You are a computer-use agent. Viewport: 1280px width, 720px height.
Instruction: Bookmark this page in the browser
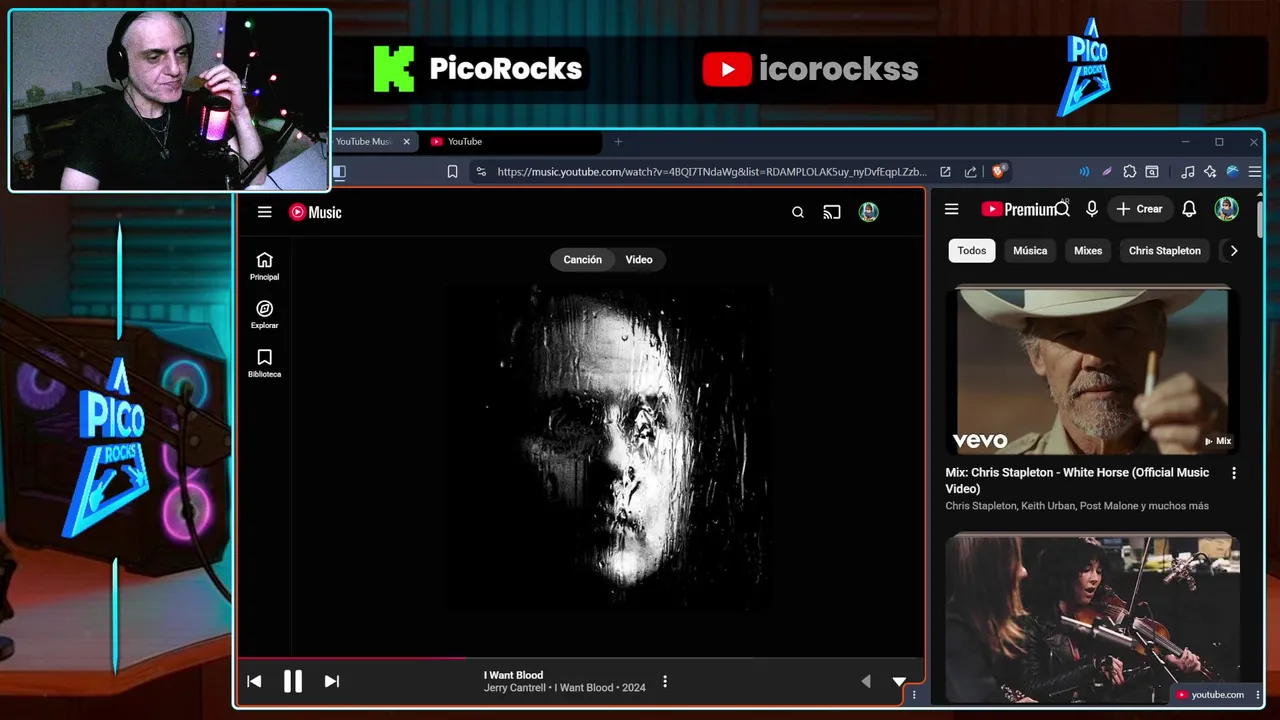[x=452, y=172]
